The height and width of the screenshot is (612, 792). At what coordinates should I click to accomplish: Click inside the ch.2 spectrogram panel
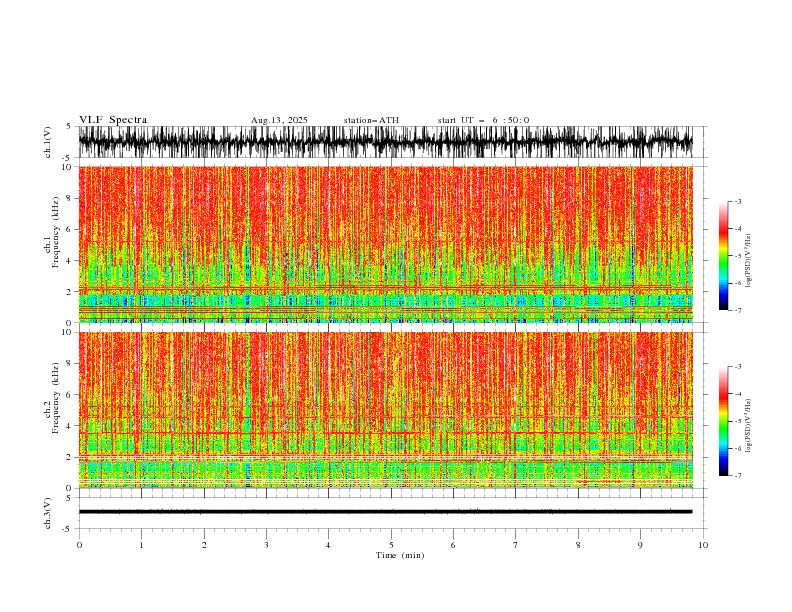[x=385, y=410]
